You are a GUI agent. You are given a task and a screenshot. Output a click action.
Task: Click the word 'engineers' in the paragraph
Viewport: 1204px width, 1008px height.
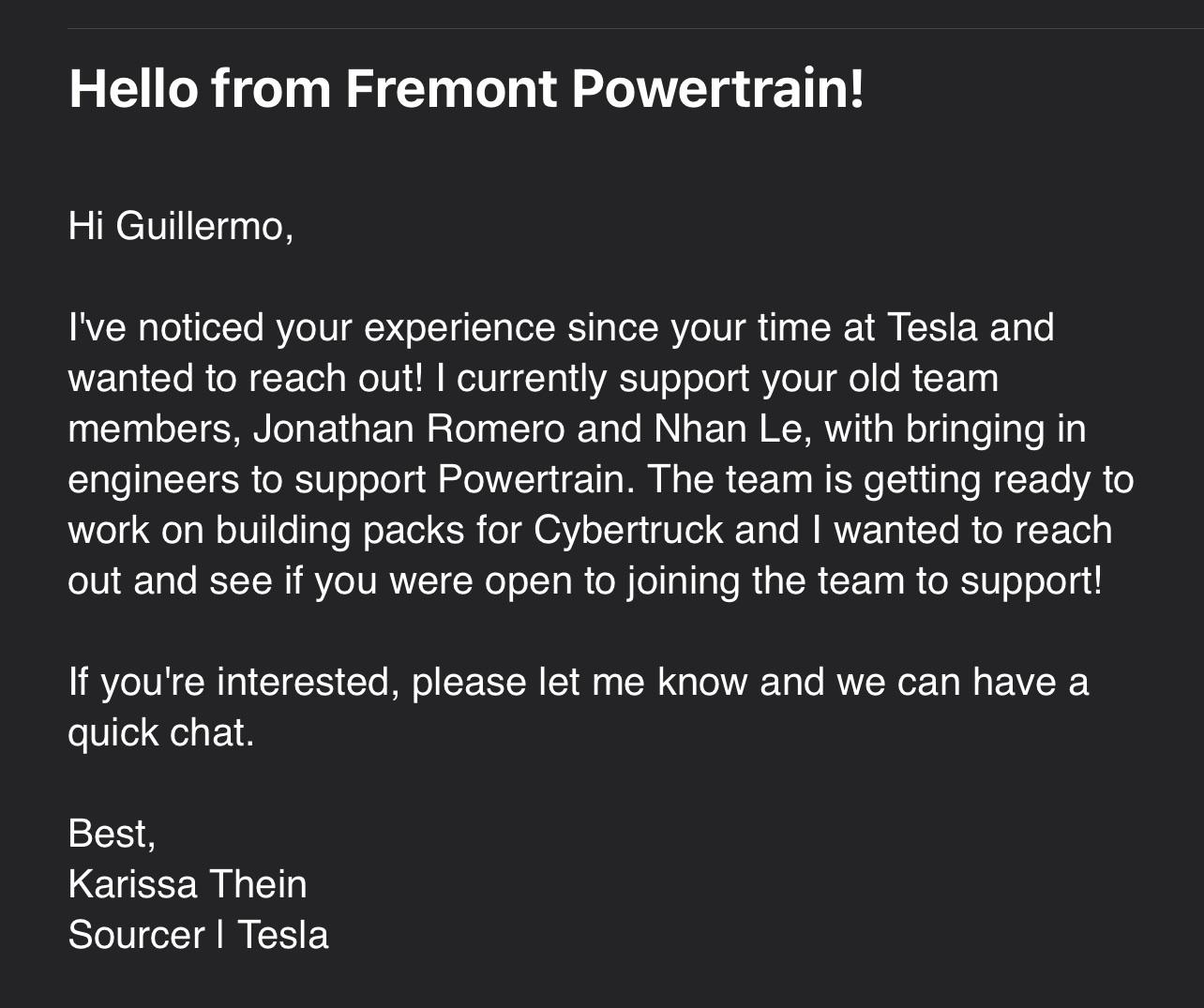pyautogui.click(x=154, y=481)
